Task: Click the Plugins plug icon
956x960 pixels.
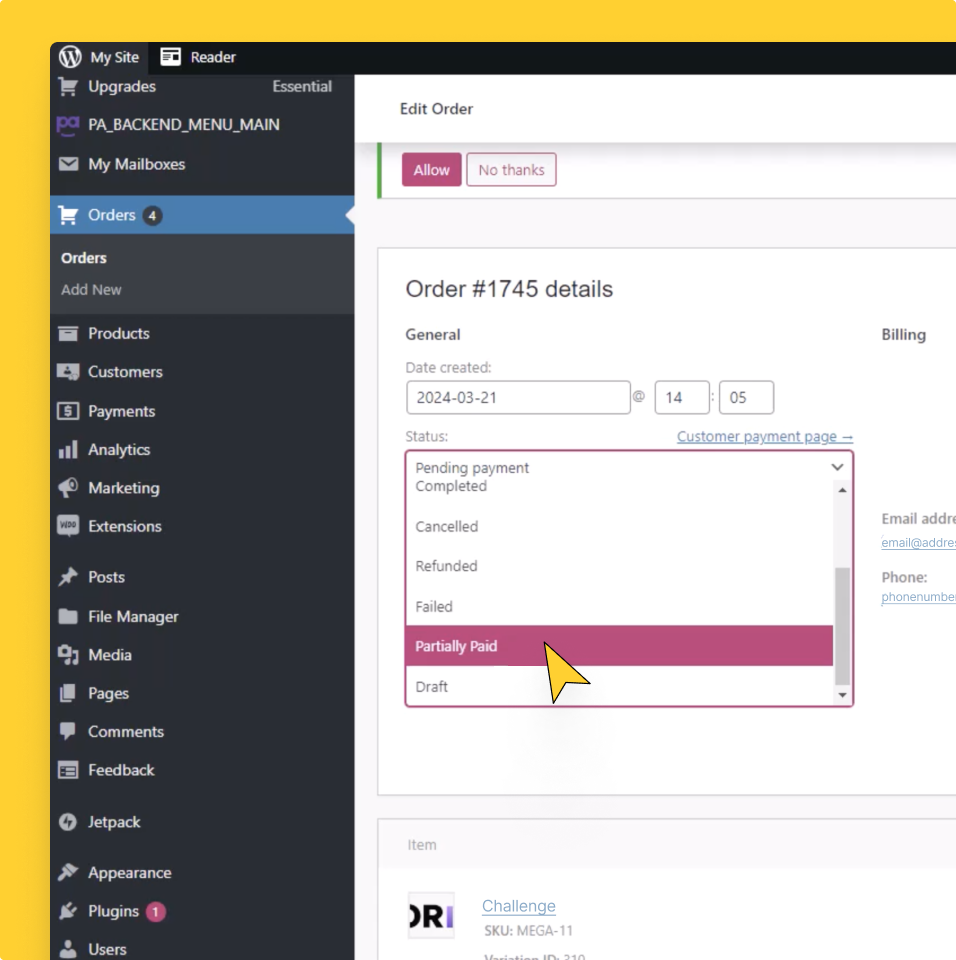Action: pos(68,911)
